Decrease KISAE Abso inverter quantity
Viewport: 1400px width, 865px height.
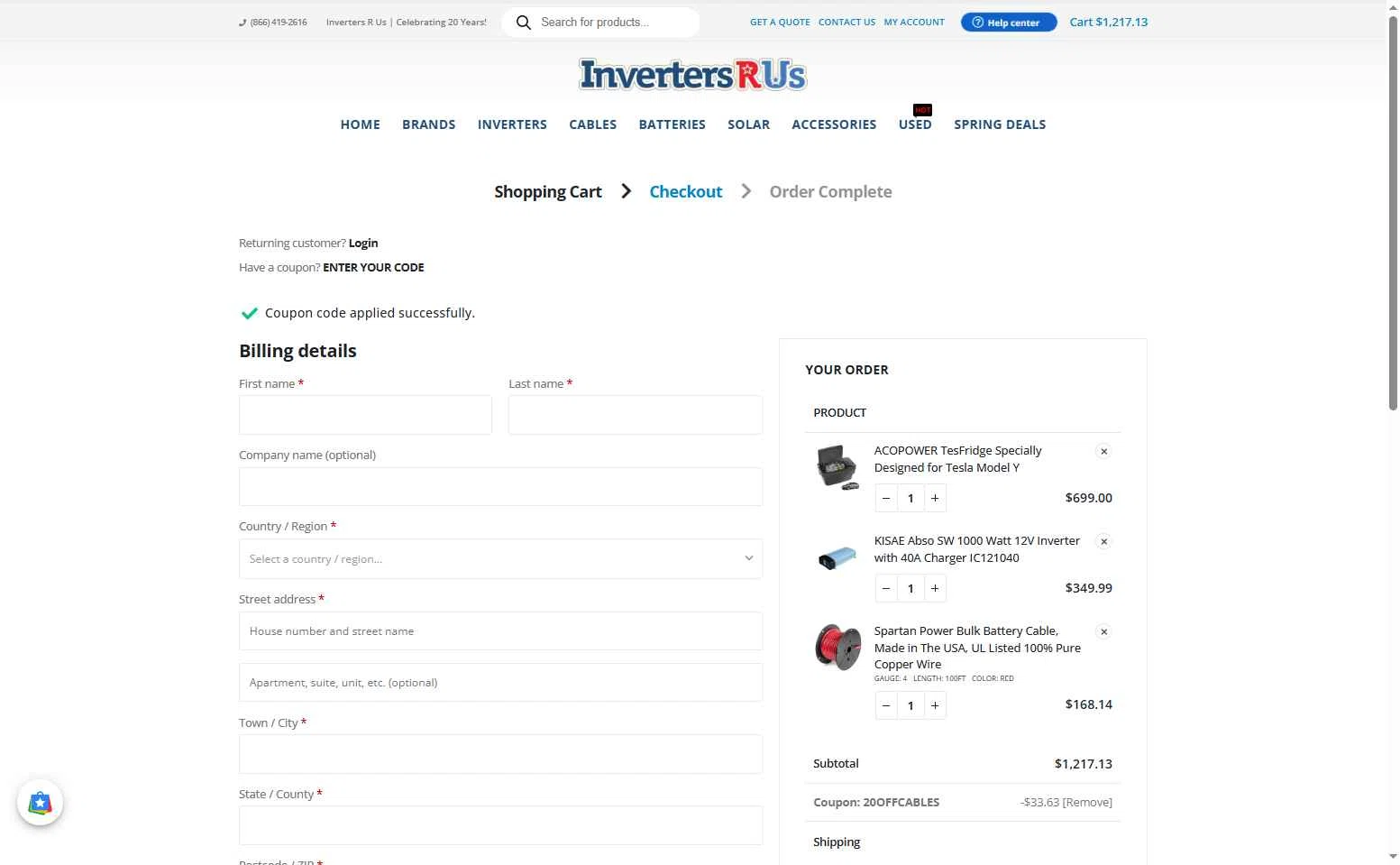pyautogui.click(x=886, y=588)
